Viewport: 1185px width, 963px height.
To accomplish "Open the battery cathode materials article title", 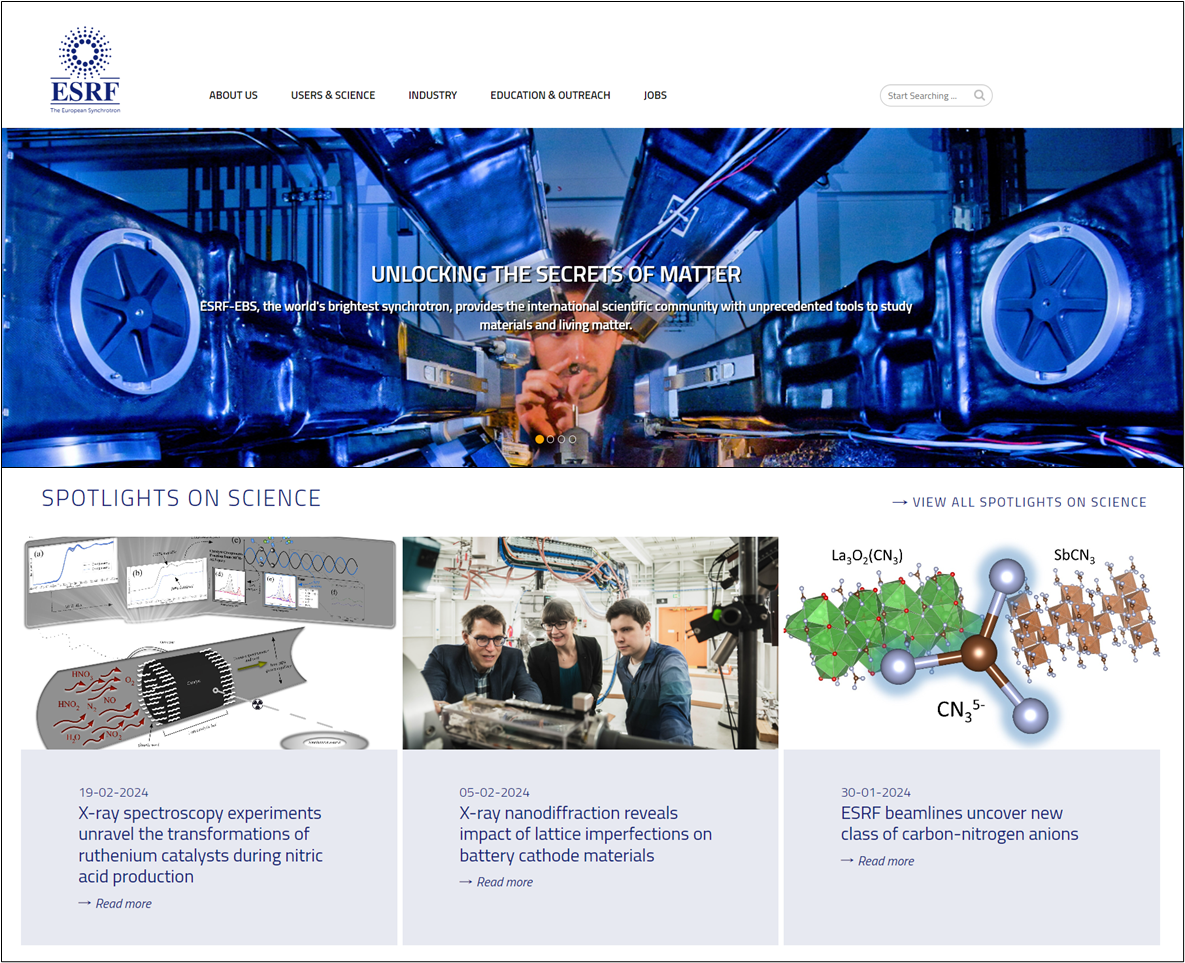I will pos(585,834).
